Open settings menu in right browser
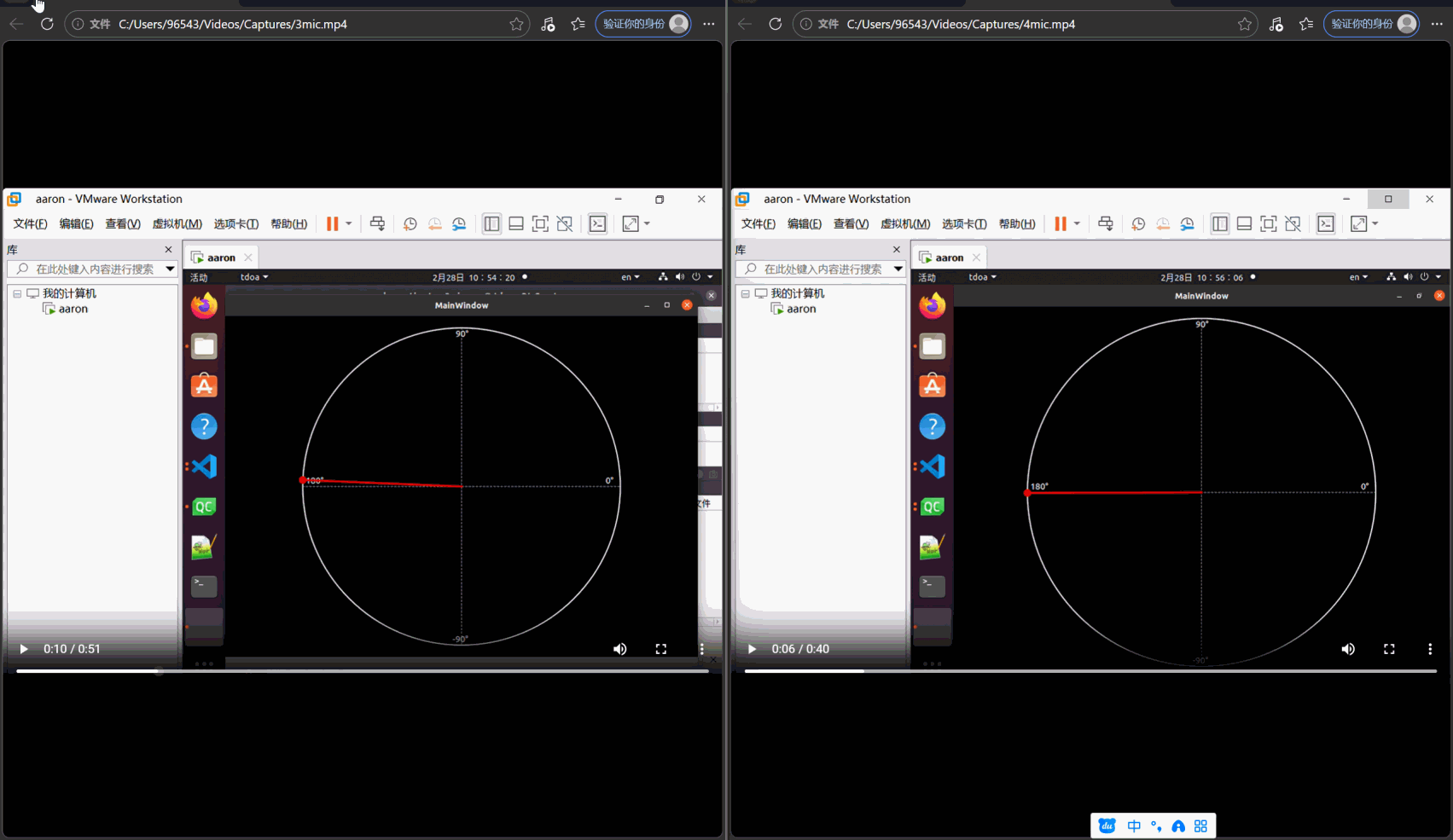Image resolution: width=1453 pixels, height=840 pixels. [x=1437, y=24]
